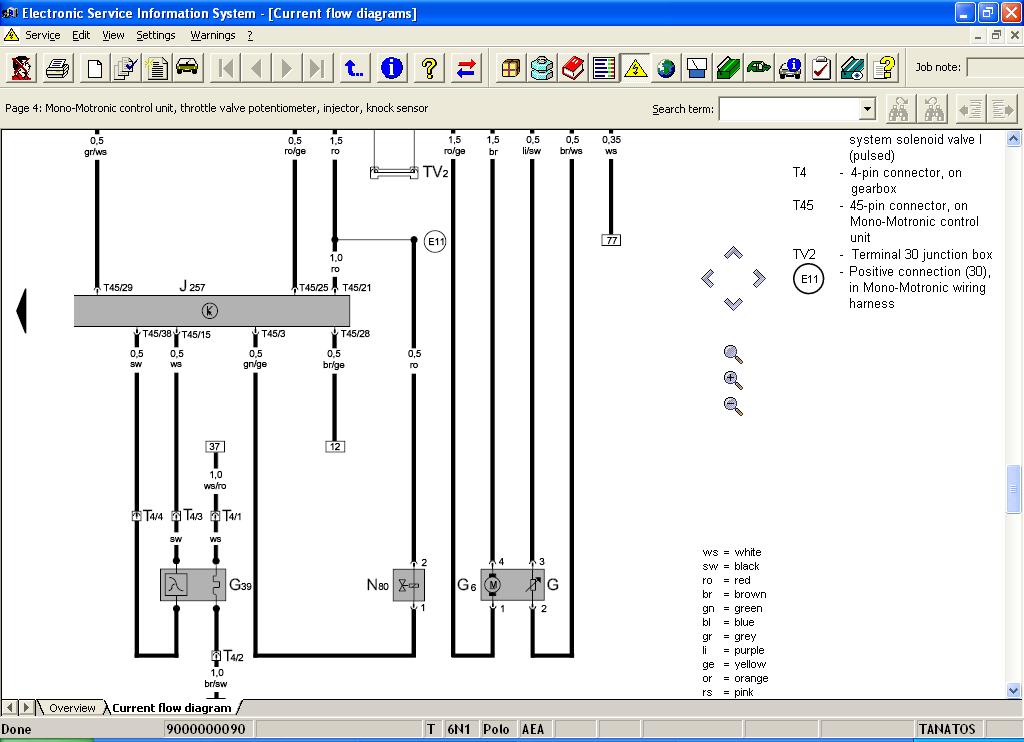1024x742 pixels.
Task: Click the blue up-level arrow icon
Action: coord(355,68)
